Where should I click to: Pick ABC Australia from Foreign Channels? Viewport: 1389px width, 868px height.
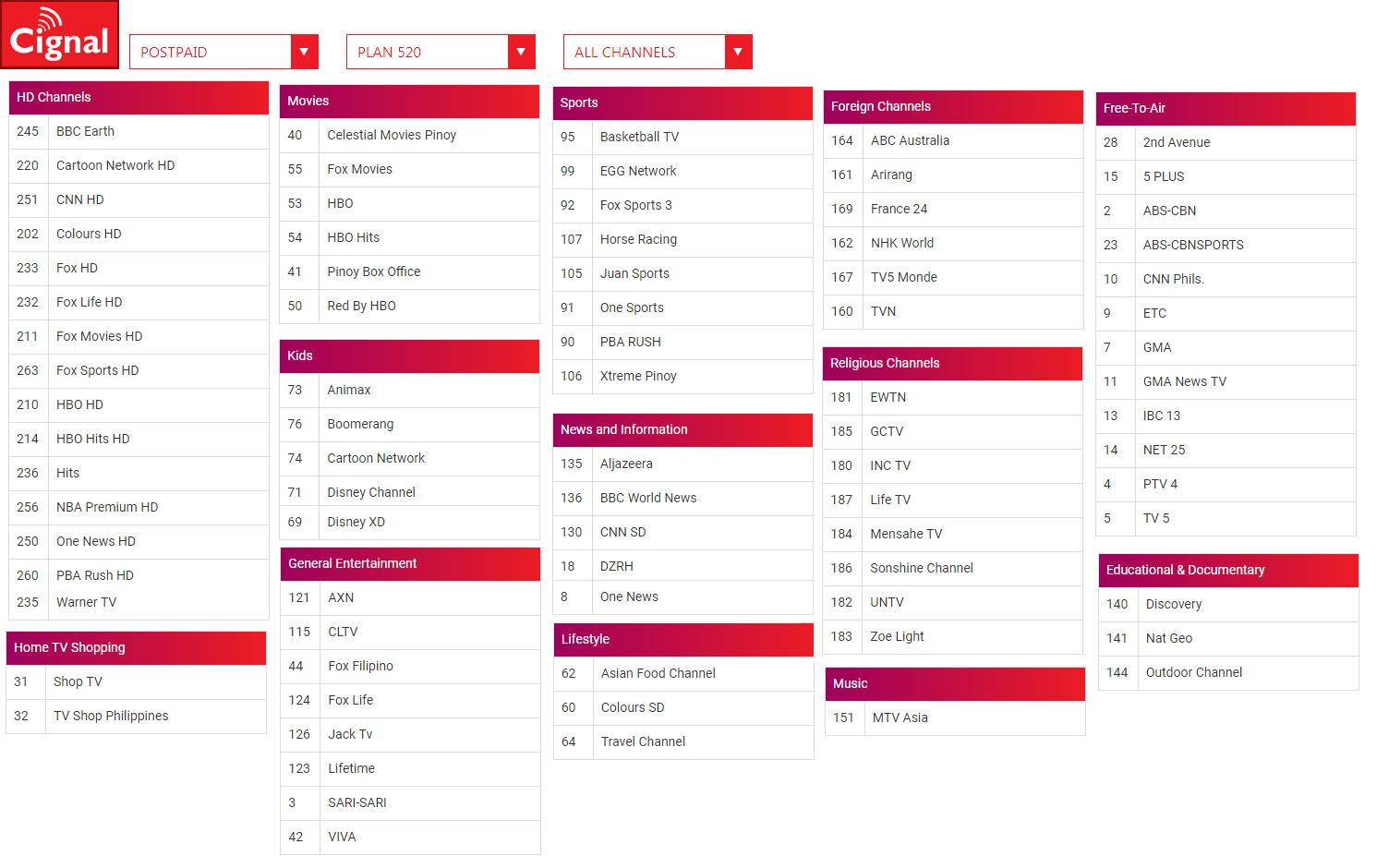click(x=953, y=140)
